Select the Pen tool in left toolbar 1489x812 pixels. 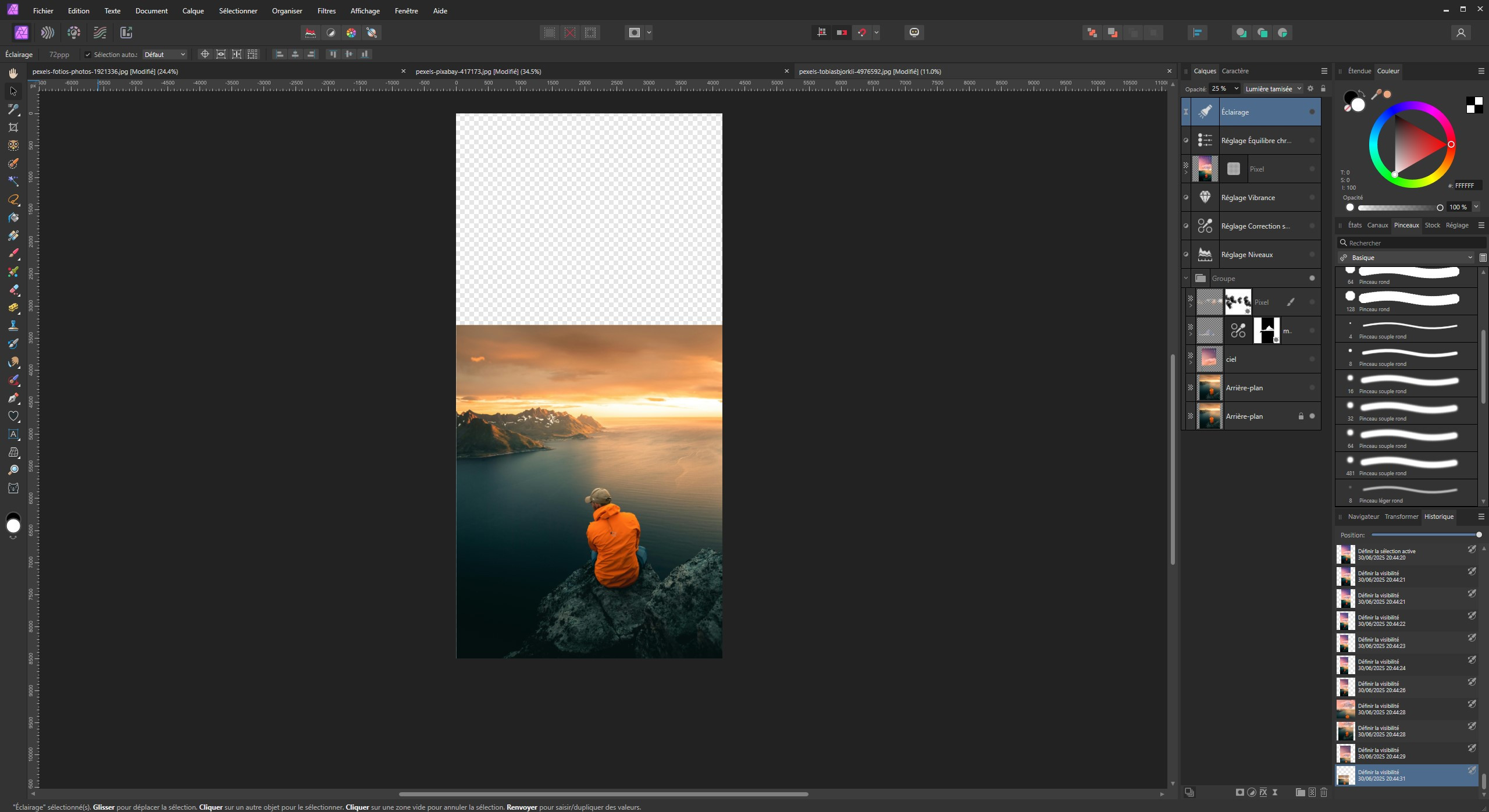click(13, 398)
